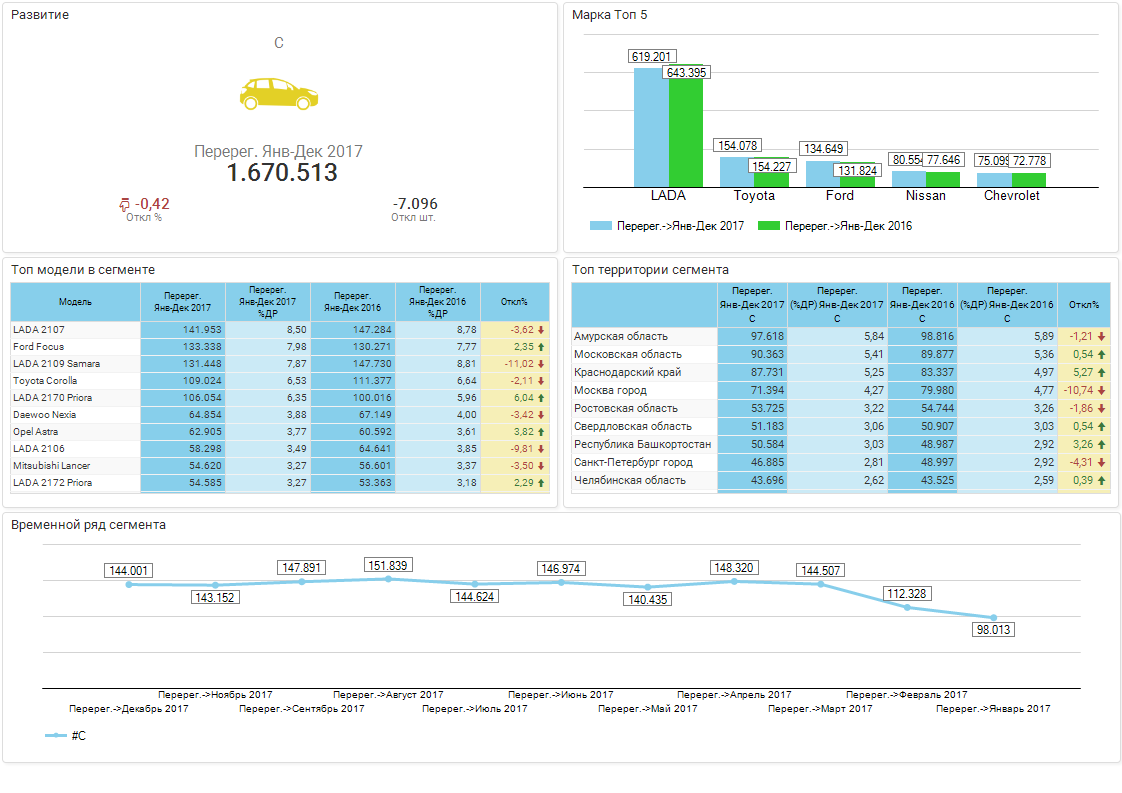Select Свердловская область territory name
The height and width of the screenshot is (793, 1122).
pyautogui.click(x=633, y=427)
